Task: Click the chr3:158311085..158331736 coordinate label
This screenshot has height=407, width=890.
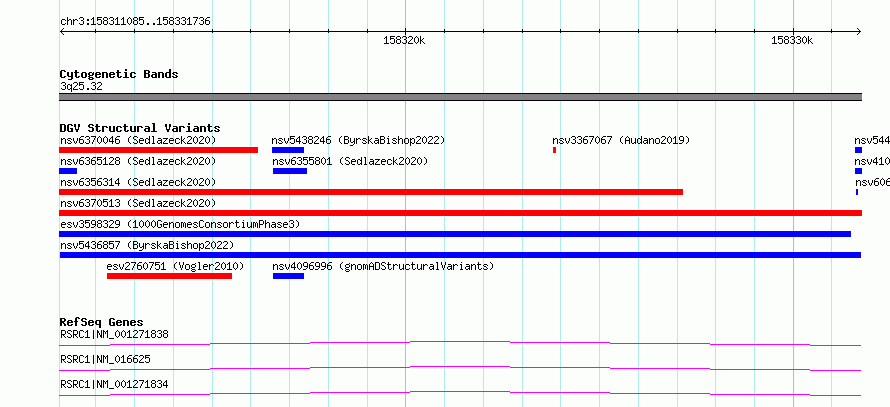Action: coord(135,22)
